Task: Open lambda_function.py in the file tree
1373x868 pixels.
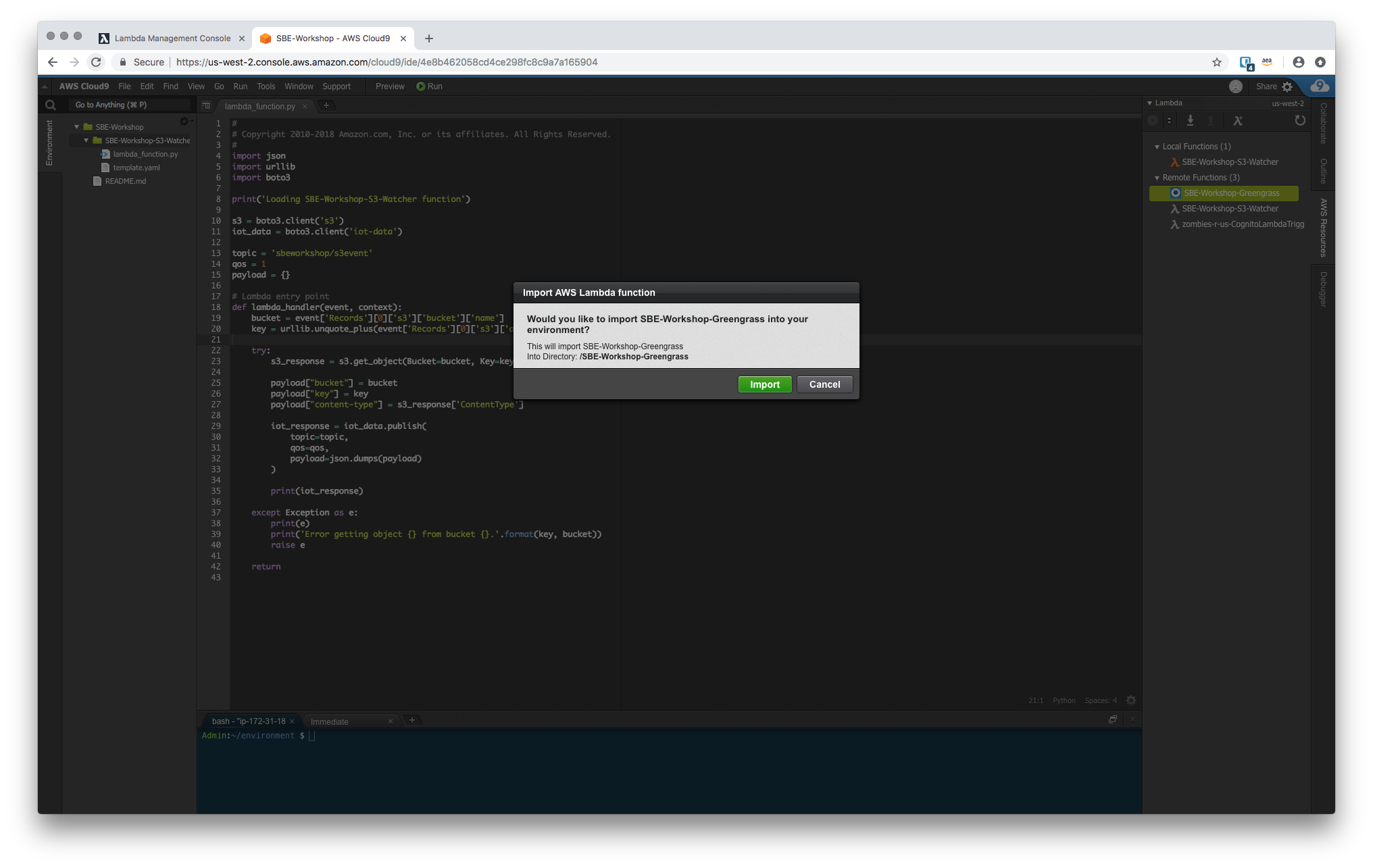Action: pos(140,154)
